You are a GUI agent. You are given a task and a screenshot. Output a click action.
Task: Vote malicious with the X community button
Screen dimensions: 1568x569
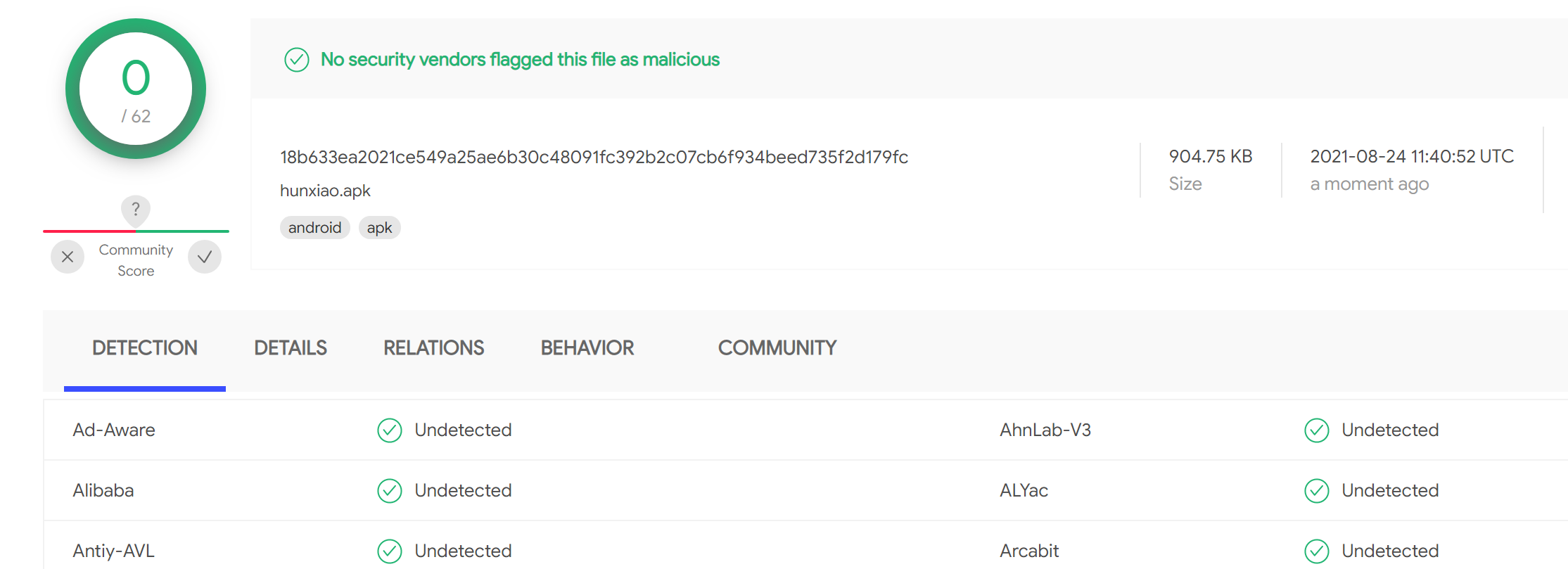(x=68, y=257)
